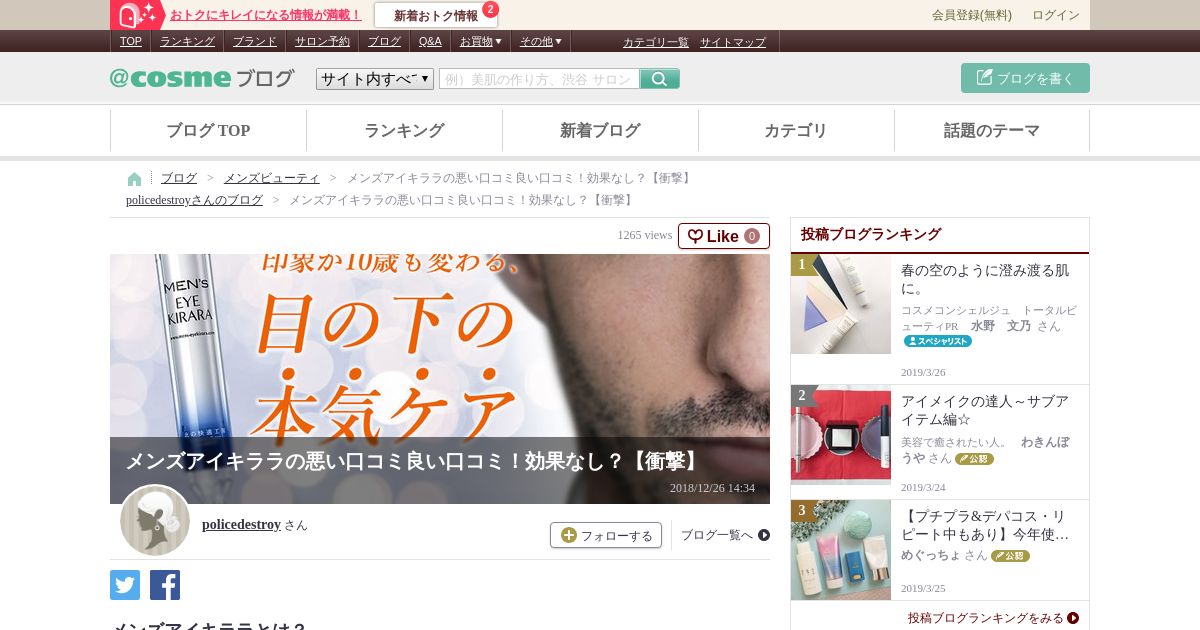
Task: Click the policedestroy profile avatar
Action: point(155,520)
